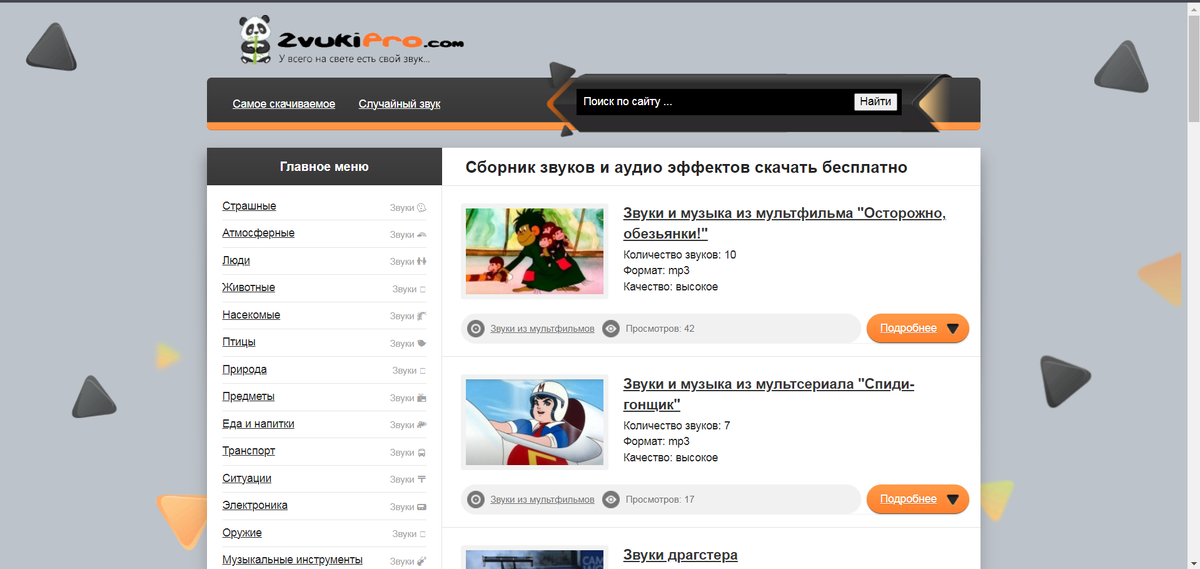The height and width of the screenshot is (569, 1200).
Task: Click the eye icon beside Просмотров: 17
Action: click(611, 499)
